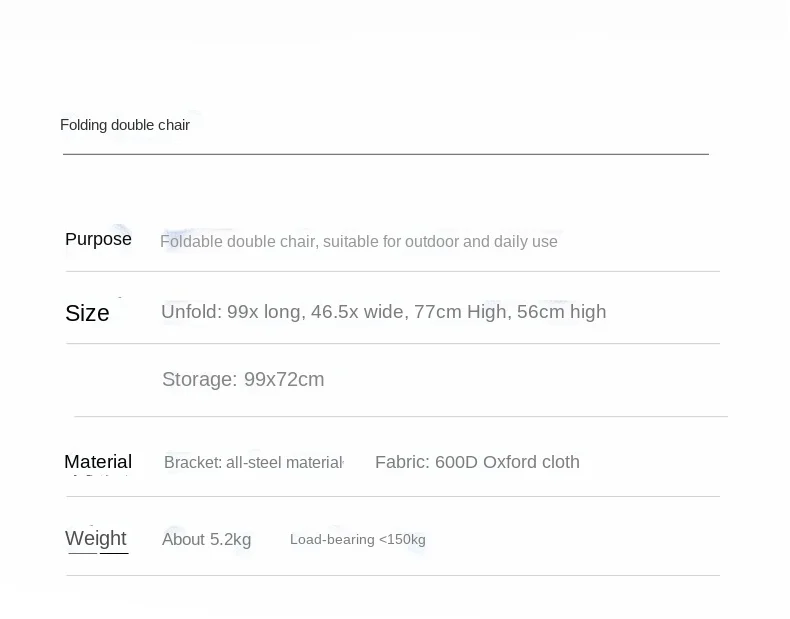Click the foldable double chair purpose description
The image size is (790, 619).
(359, 242)
